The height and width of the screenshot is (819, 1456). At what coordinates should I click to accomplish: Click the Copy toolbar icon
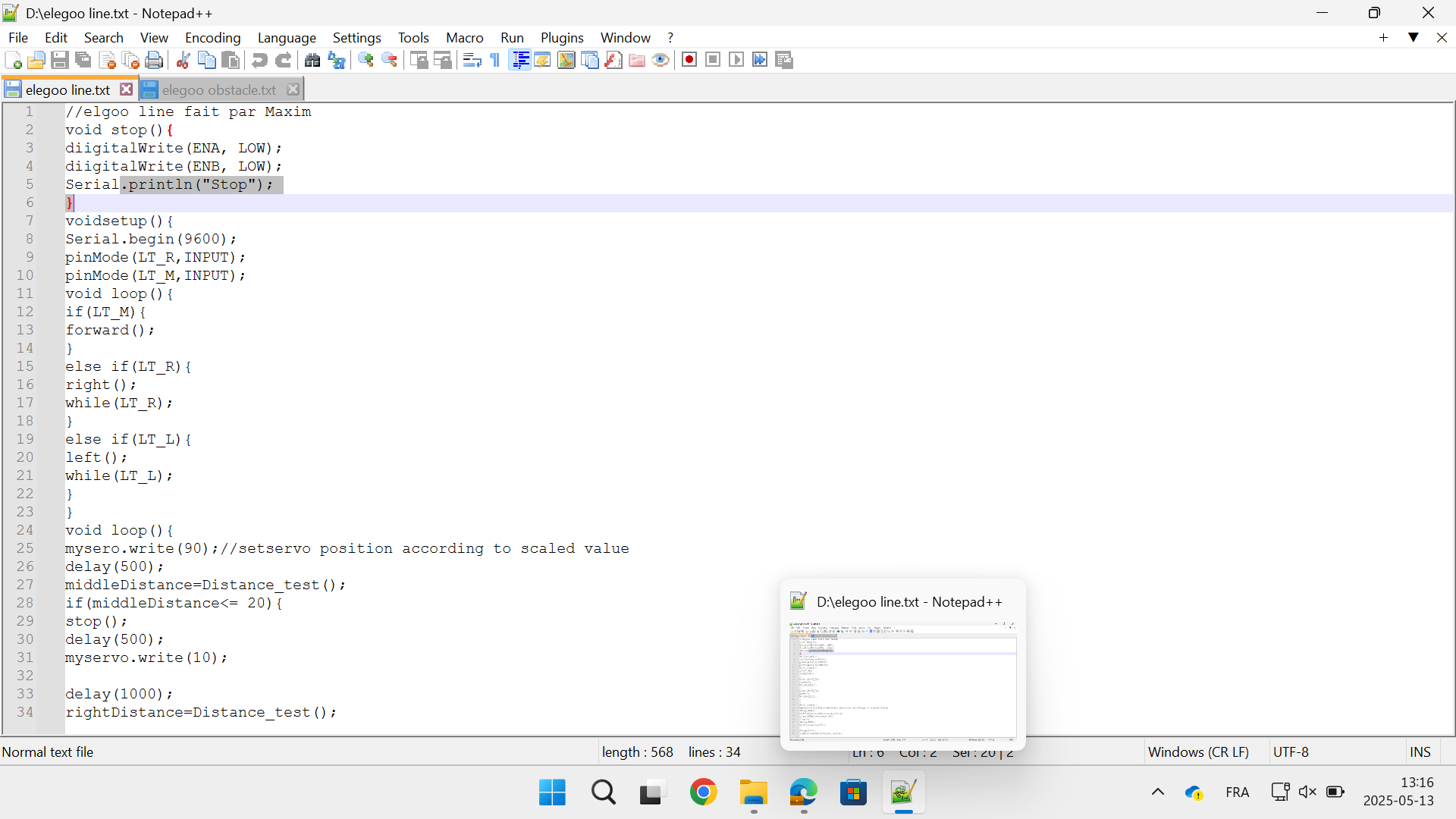click(x=206, y=60)
